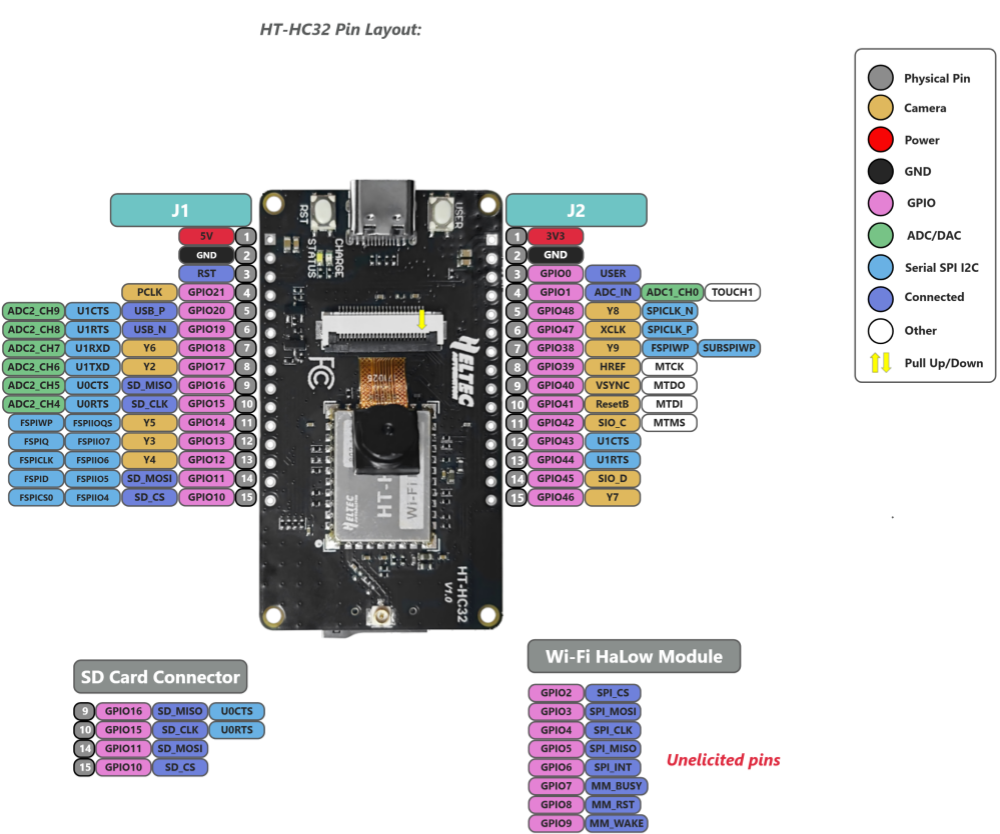Select the J1 header label
This screenshot has width=1000, height=834.
click(x=180, y=210)
